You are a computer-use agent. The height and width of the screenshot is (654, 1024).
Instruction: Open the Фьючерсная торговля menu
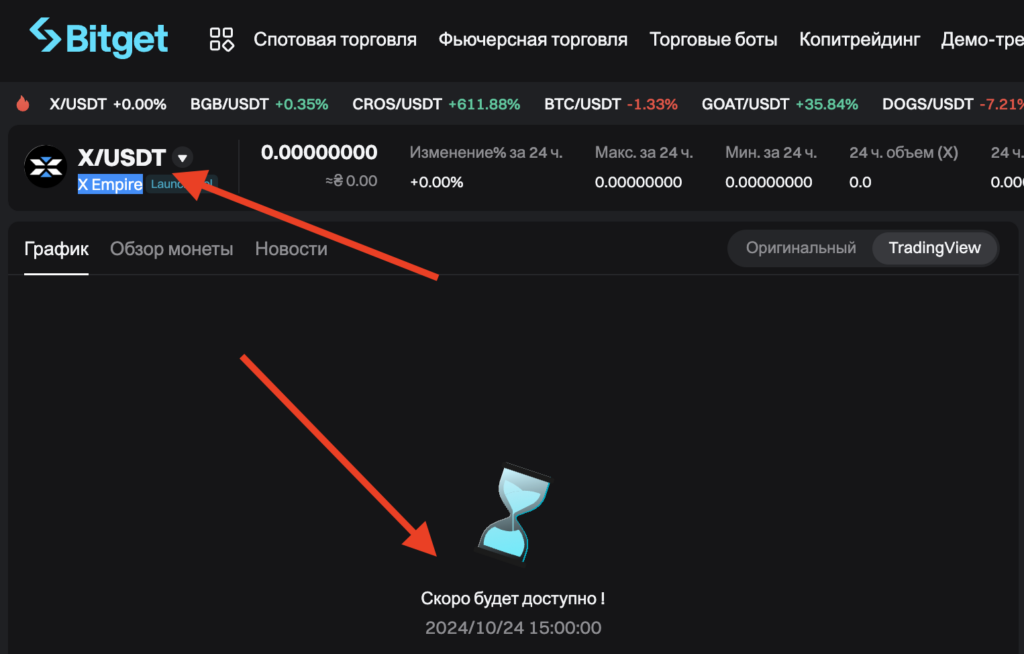point(533,40)
